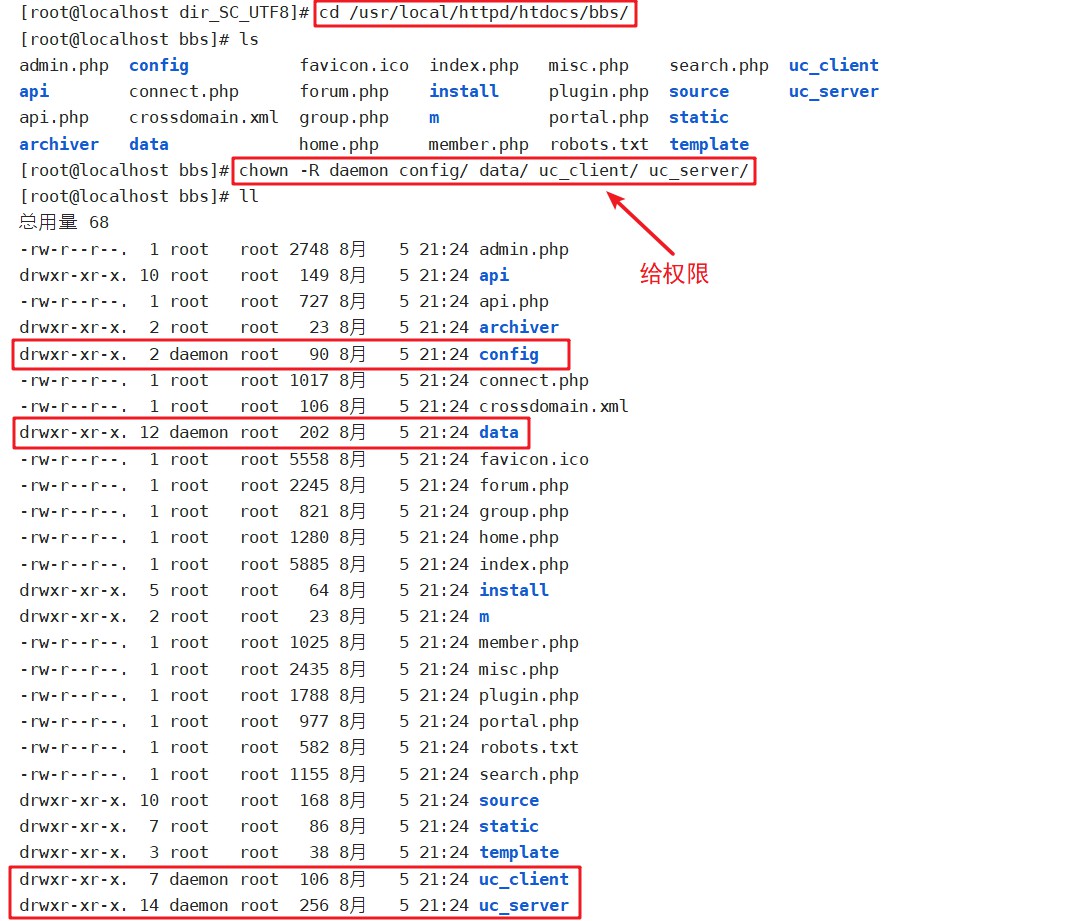Click the ls command at the prompt
The height and width of the screenshot is (921, 1072).
[249, 40]
